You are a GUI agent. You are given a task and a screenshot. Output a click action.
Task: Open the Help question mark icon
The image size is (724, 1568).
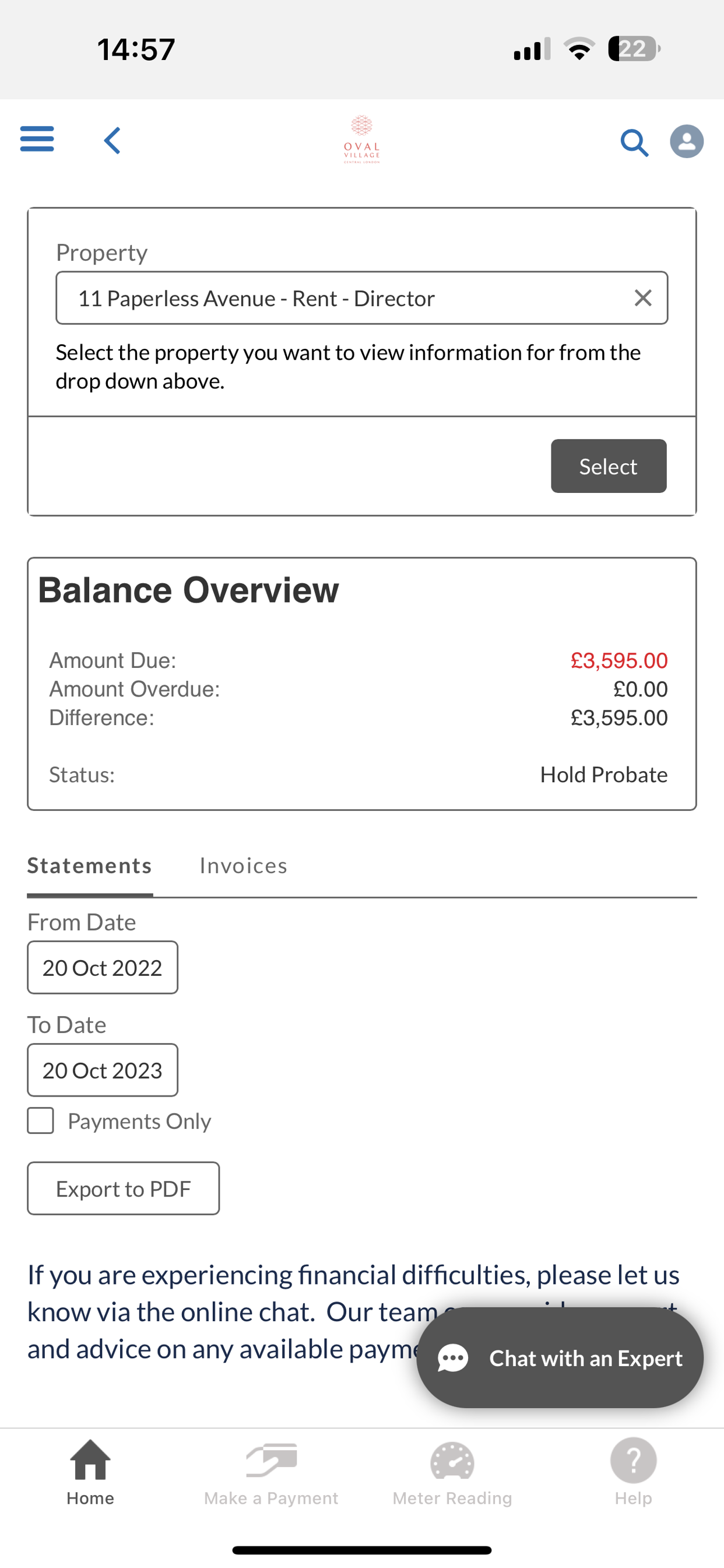tap(633, 1473)
